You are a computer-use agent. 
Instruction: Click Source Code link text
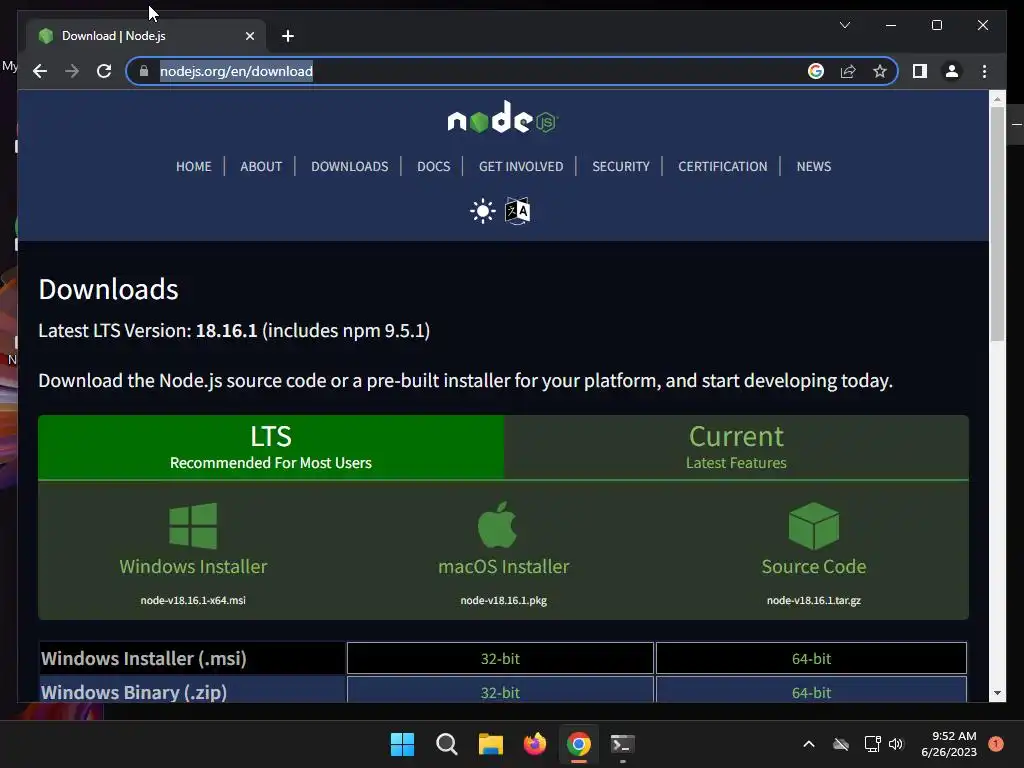(814, 566)
